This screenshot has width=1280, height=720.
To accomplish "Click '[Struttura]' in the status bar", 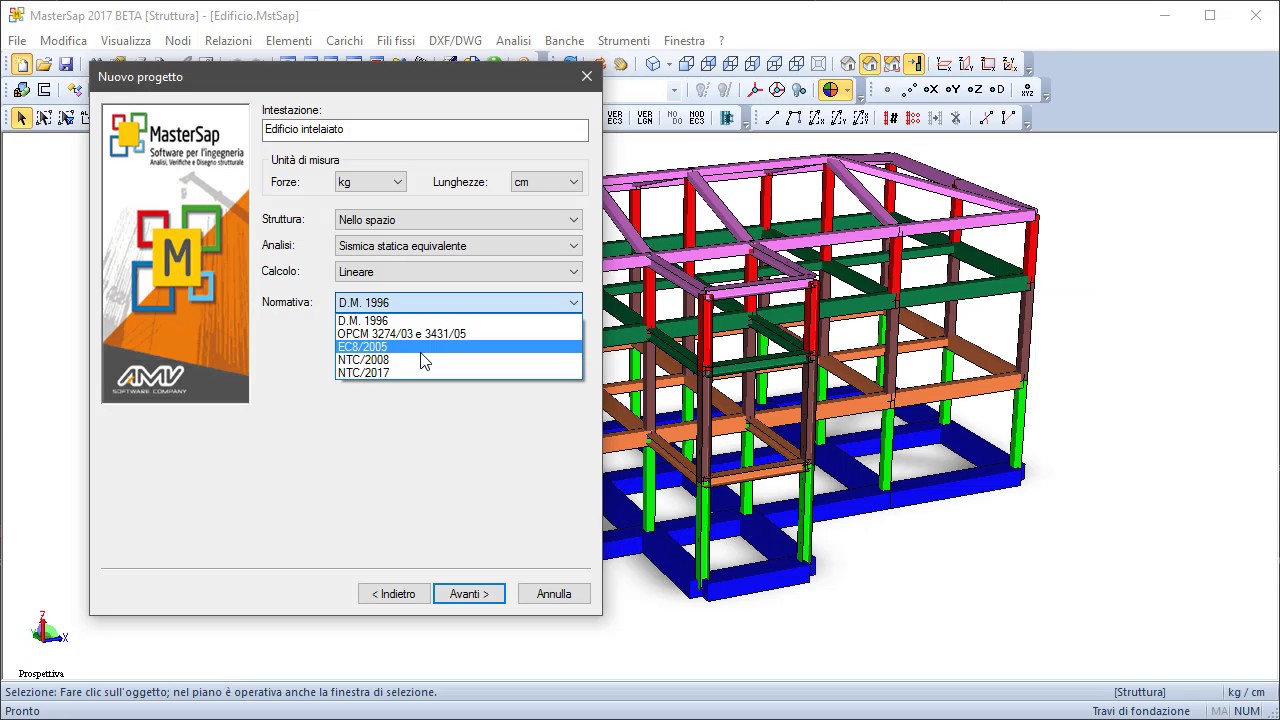I will coord(1140,692).
